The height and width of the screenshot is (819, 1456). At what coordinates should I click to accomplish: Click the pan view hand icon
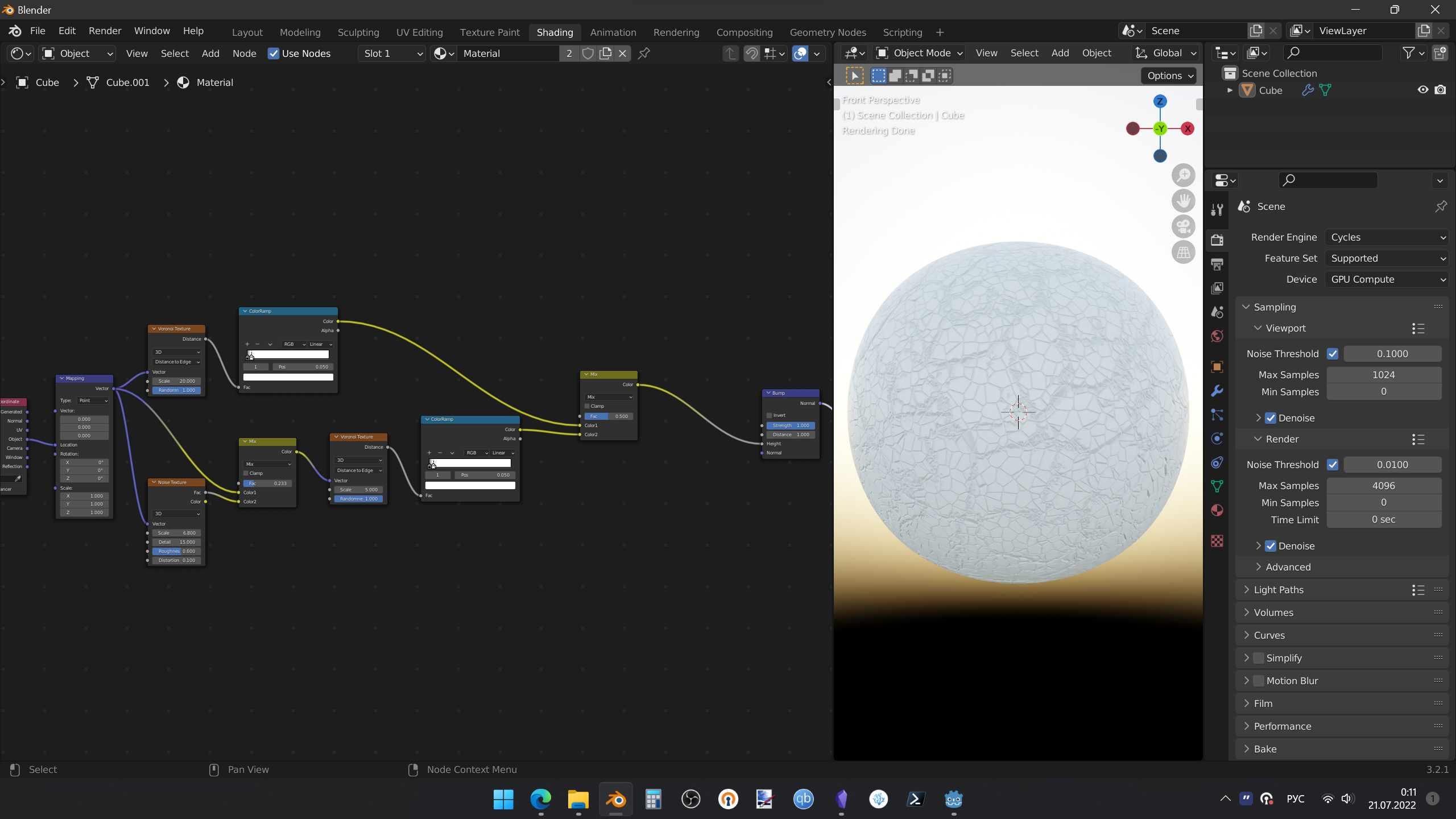click(1183, 201)
